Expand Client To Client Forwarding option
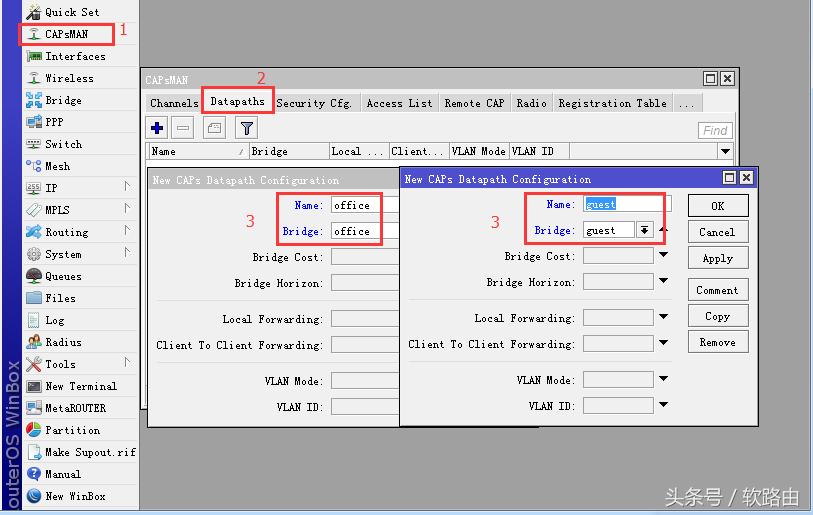The width and height of the screenshot is (813, 515). [664, 342]
